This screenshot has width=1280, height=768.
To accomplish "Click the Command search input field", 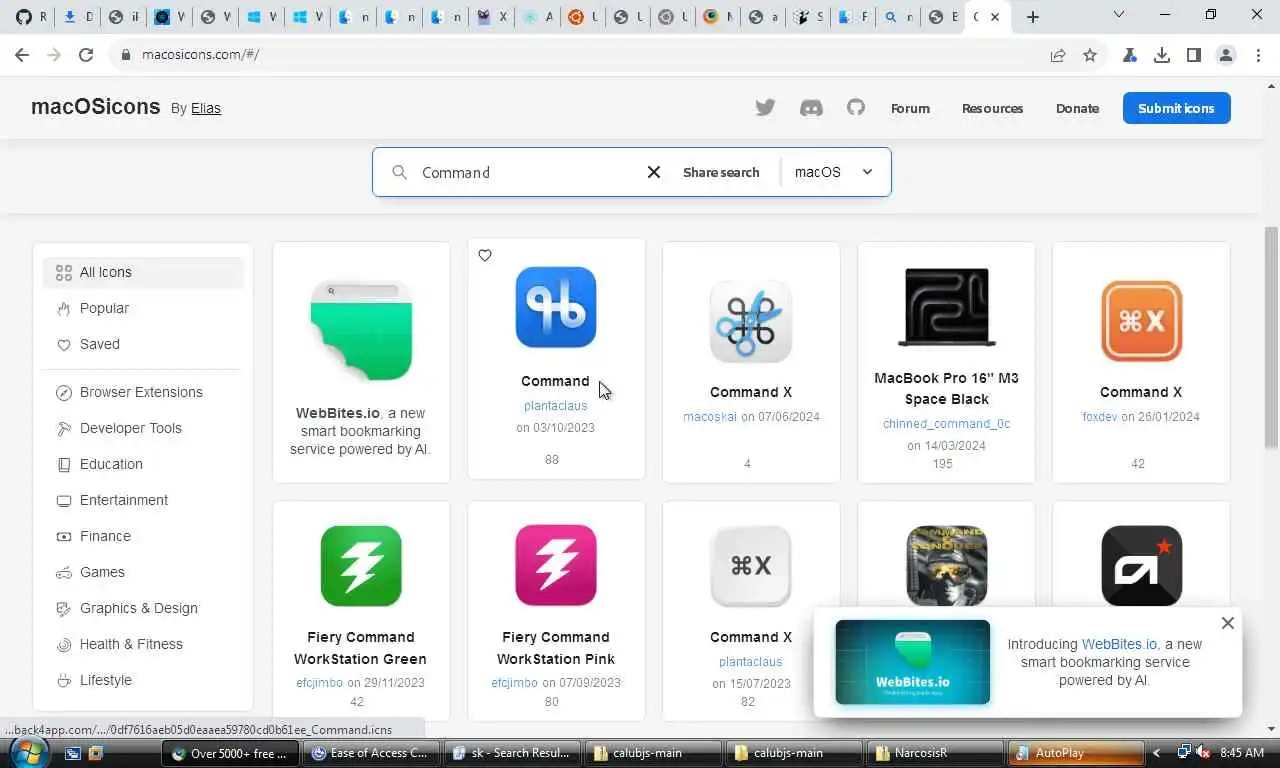I will [525, 172].
